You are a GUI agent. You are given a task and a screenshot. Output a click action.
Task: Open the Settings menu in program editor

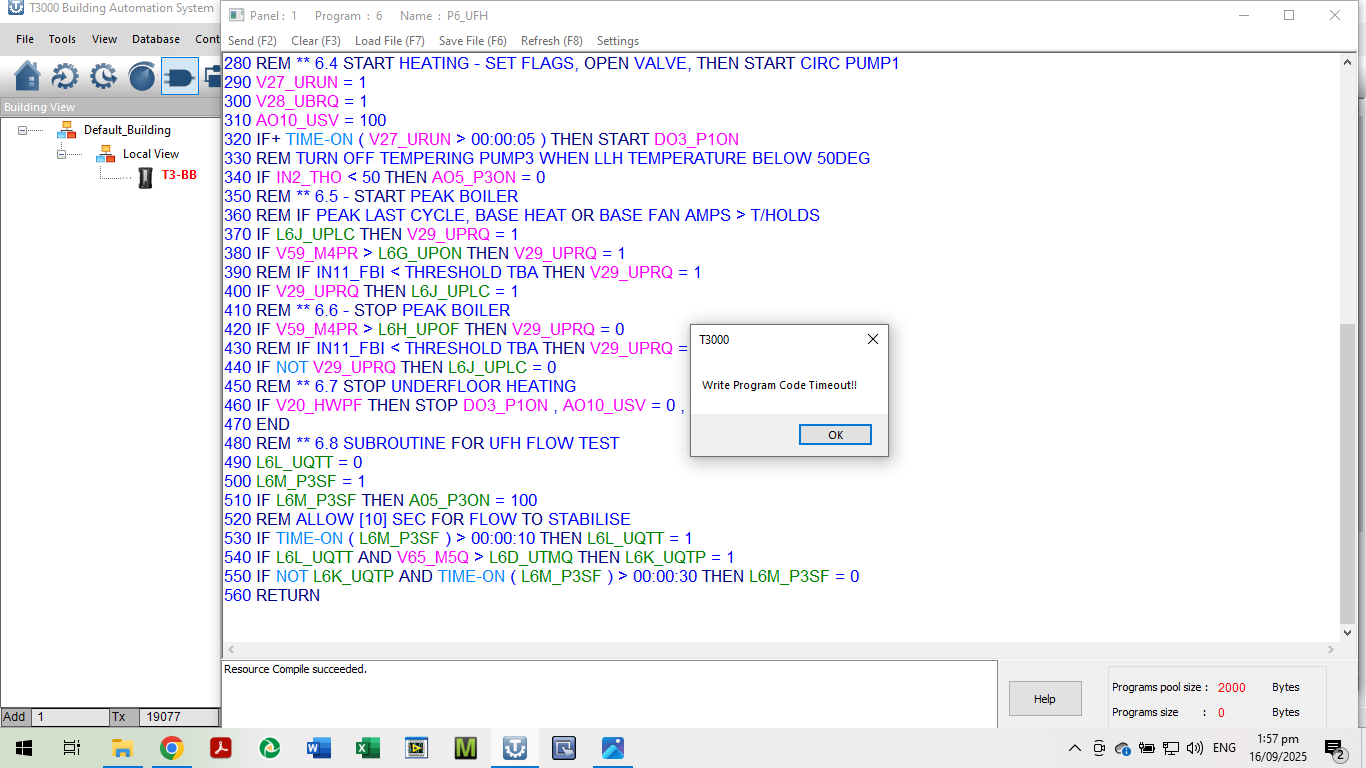(617, 41)
